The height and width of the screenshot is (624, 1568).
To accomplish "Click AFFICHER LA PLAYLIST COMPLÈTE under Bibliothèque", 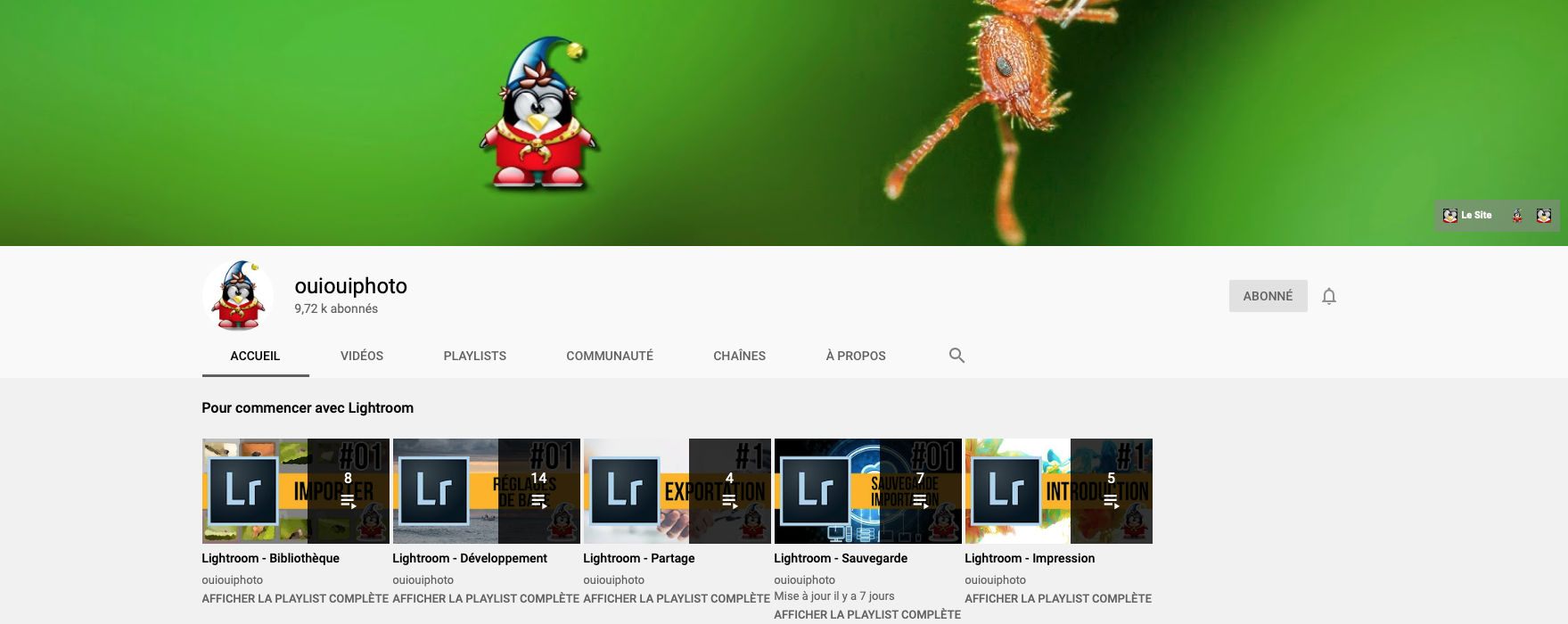I will pos(295,598).
